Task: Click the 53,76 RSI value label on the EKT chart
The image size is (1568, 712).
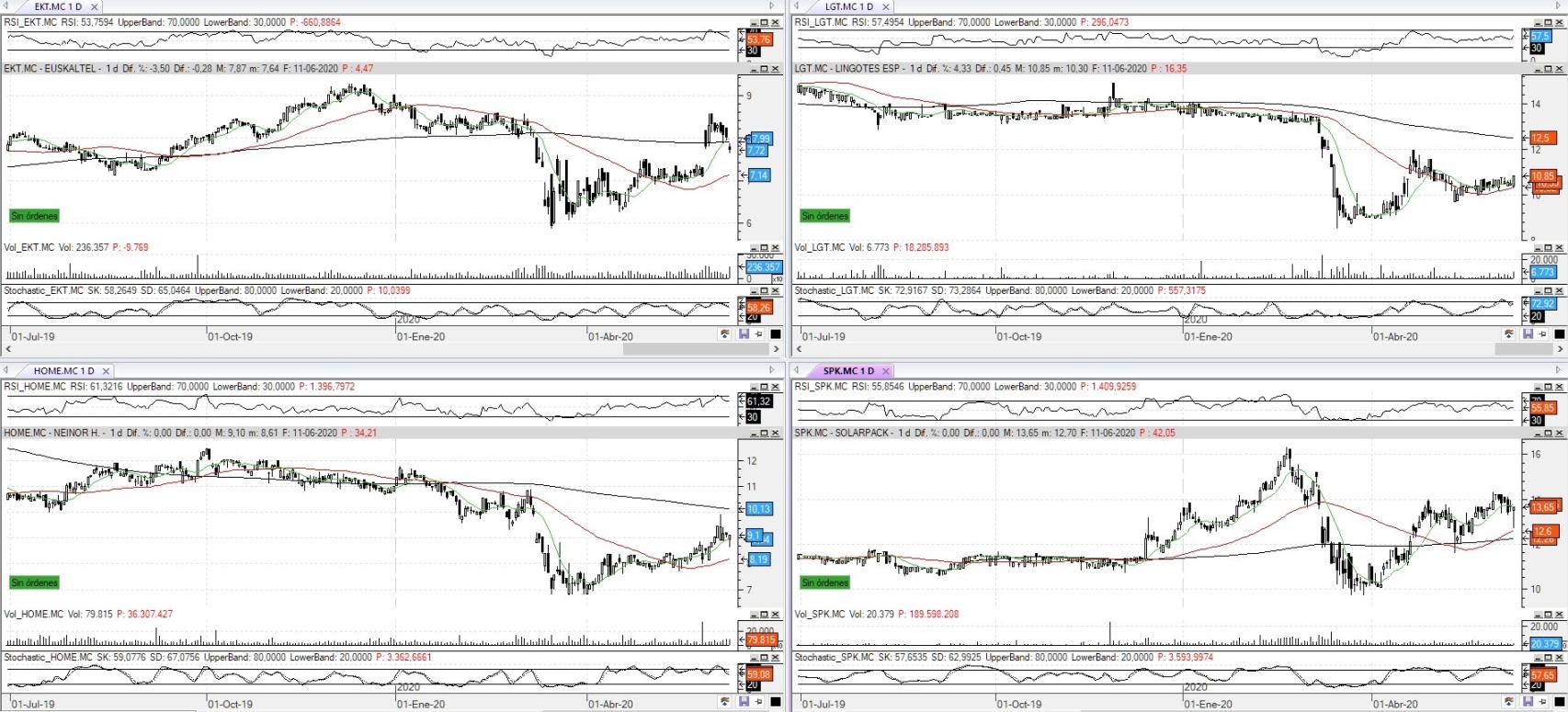Action: pyautogui.click(x=759, y=40)
